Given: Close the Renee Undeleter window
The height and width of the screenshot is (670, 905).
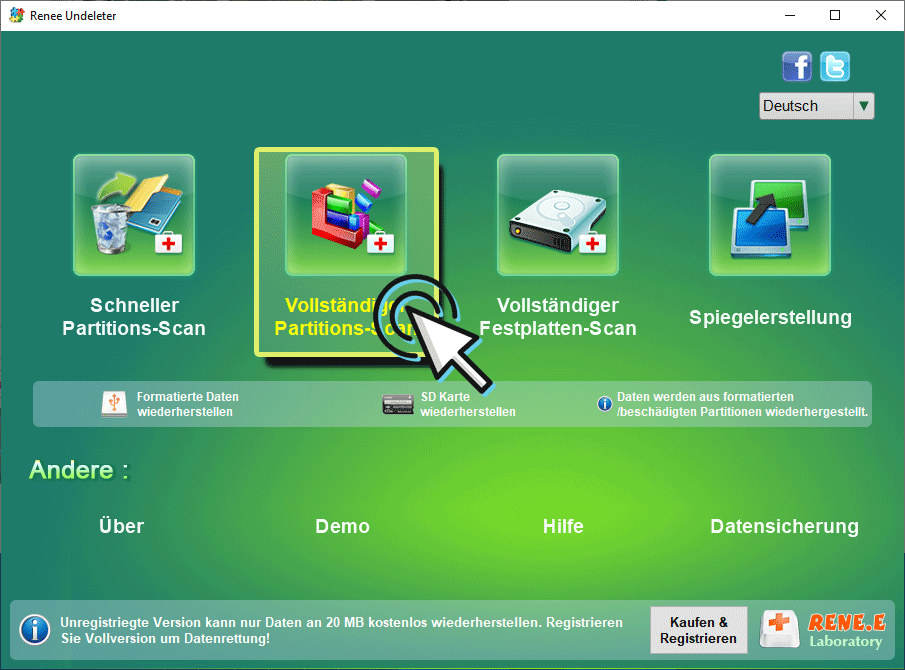Looking at the screenshot, I should coord(881,16).
